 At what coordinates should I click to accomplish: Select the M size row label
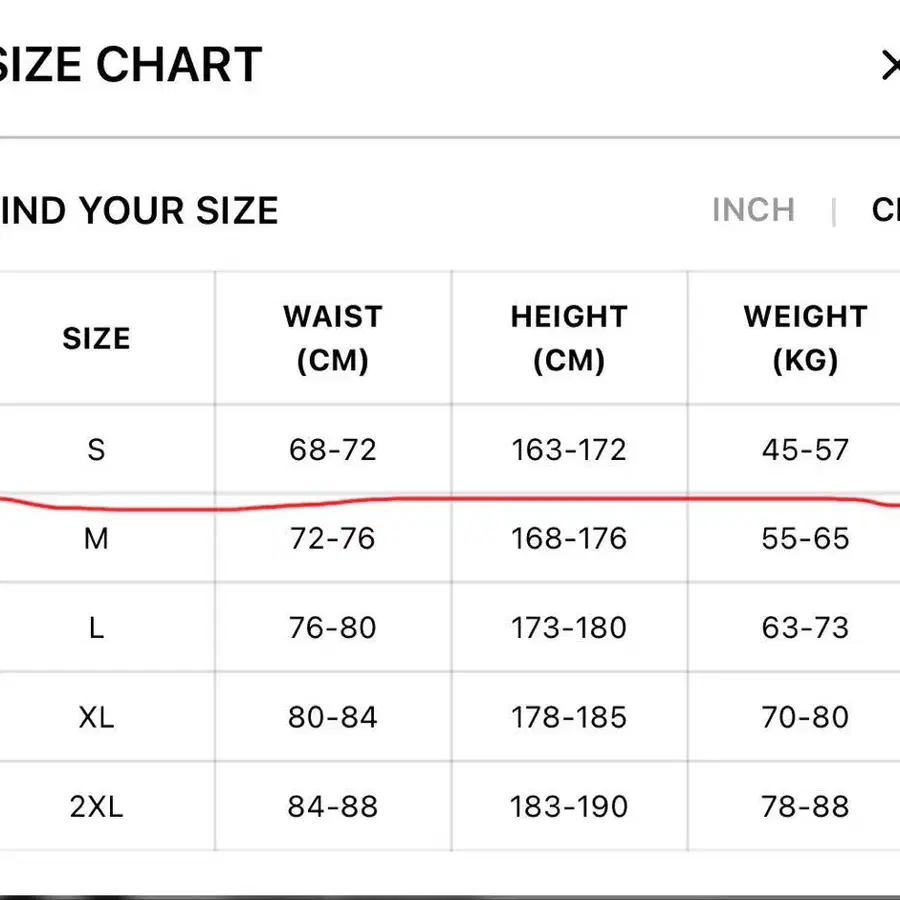click(x=96, y=539)
